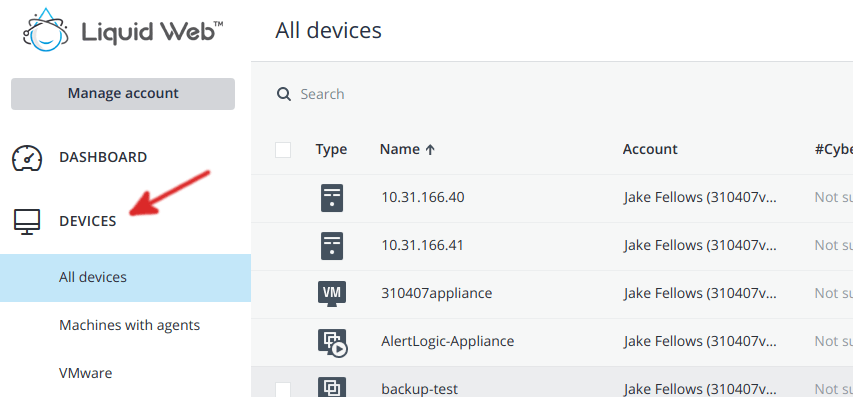Click into the Search input field
This screenshot has height=397, width=853.
pos(571,94)
